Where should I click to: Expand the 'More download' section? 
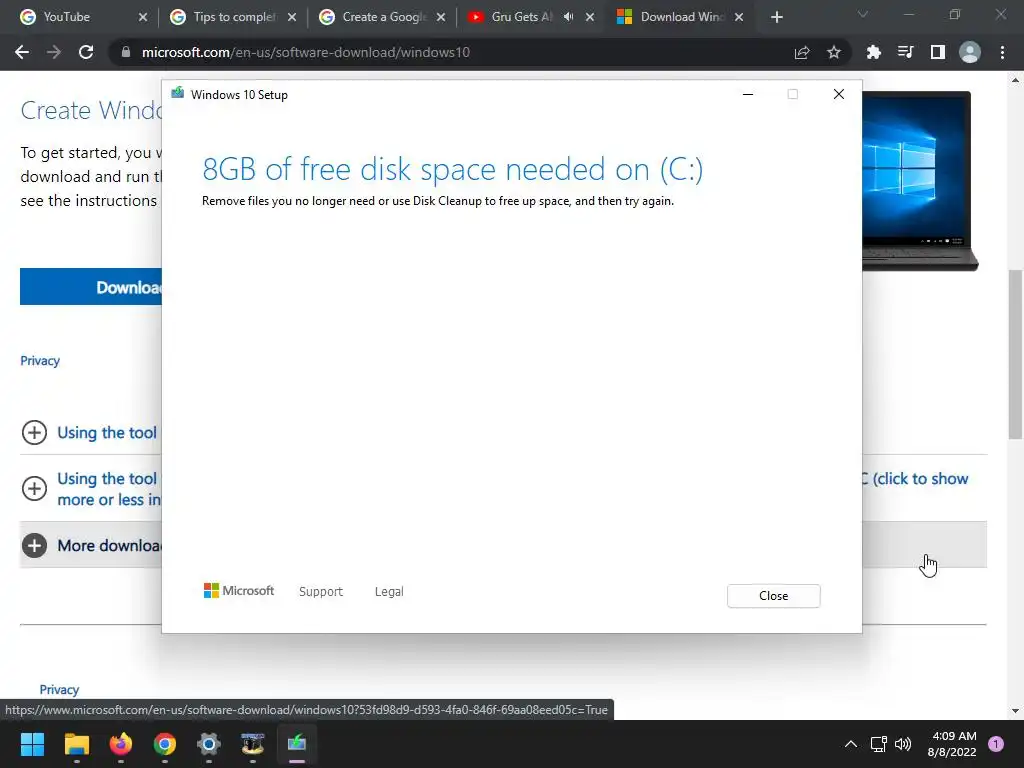point(35,545)
